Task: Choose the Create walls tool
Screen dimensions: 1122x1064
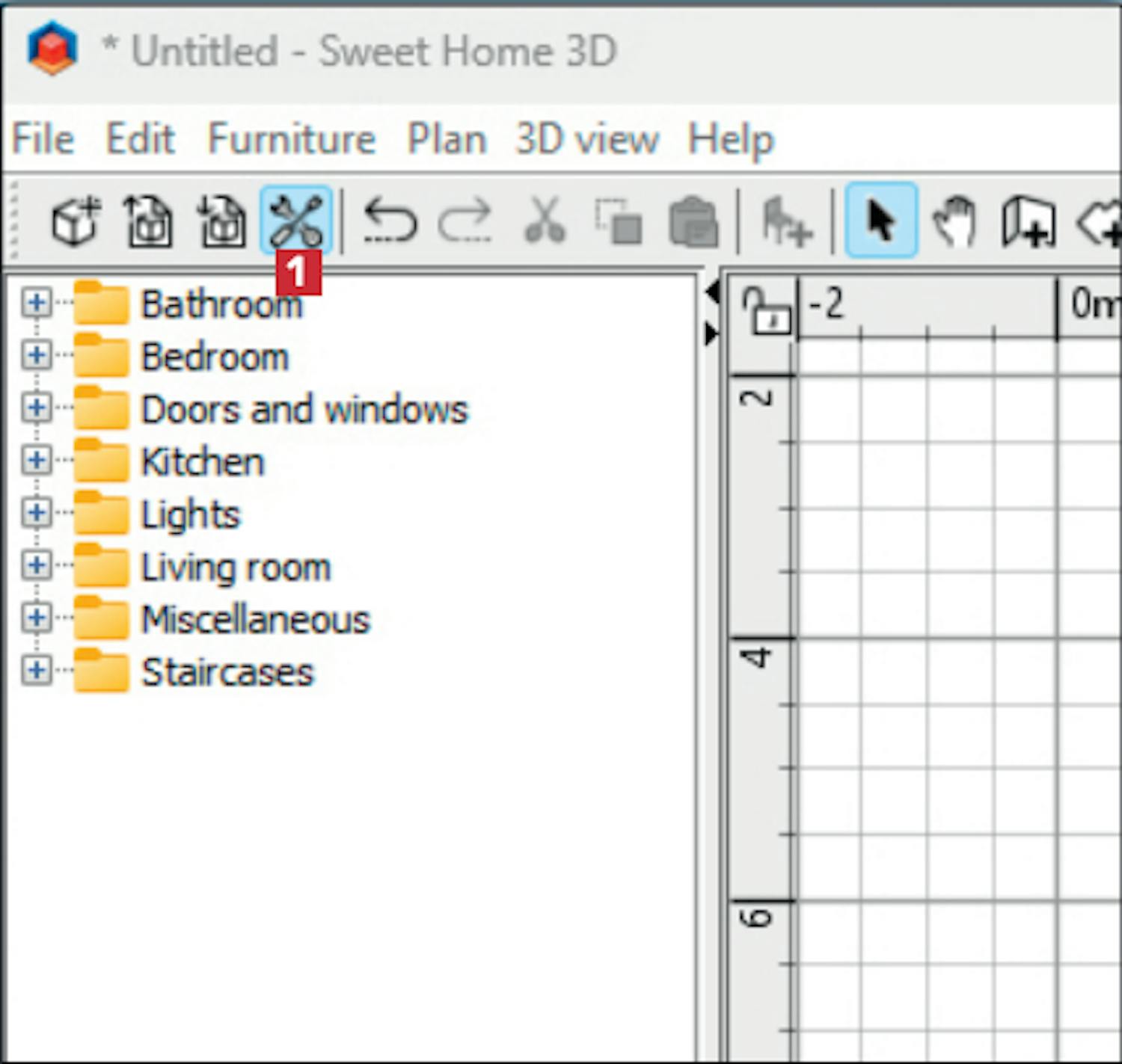Action: 1028,221
